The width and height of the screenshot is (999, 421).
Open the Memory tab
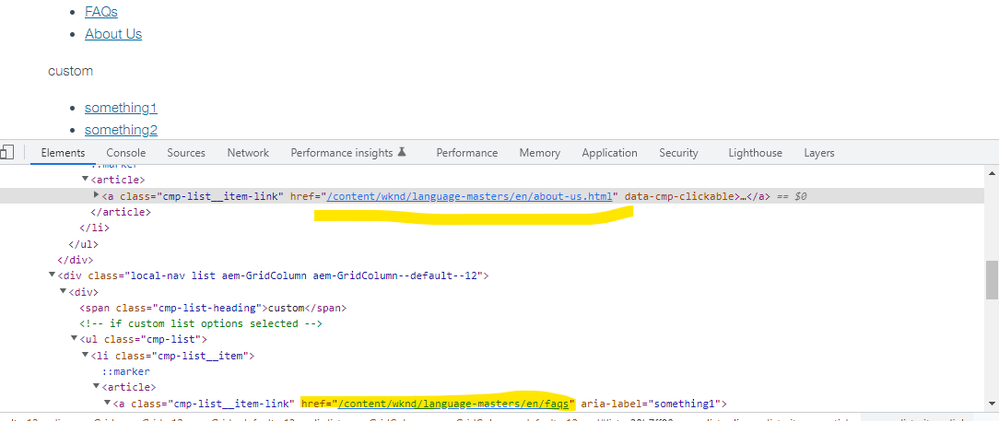tap(539, 153)
